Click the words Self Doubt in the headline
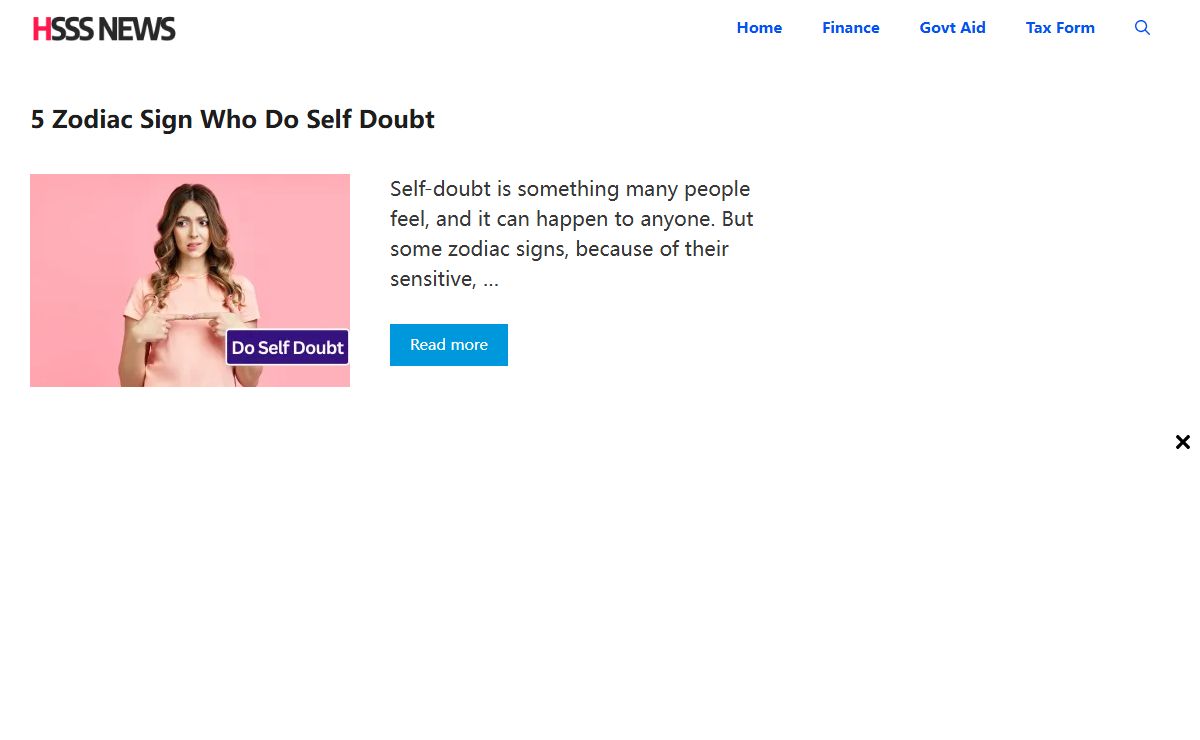The height and width of the screenshot is (740, 1200). click(371, 120)
